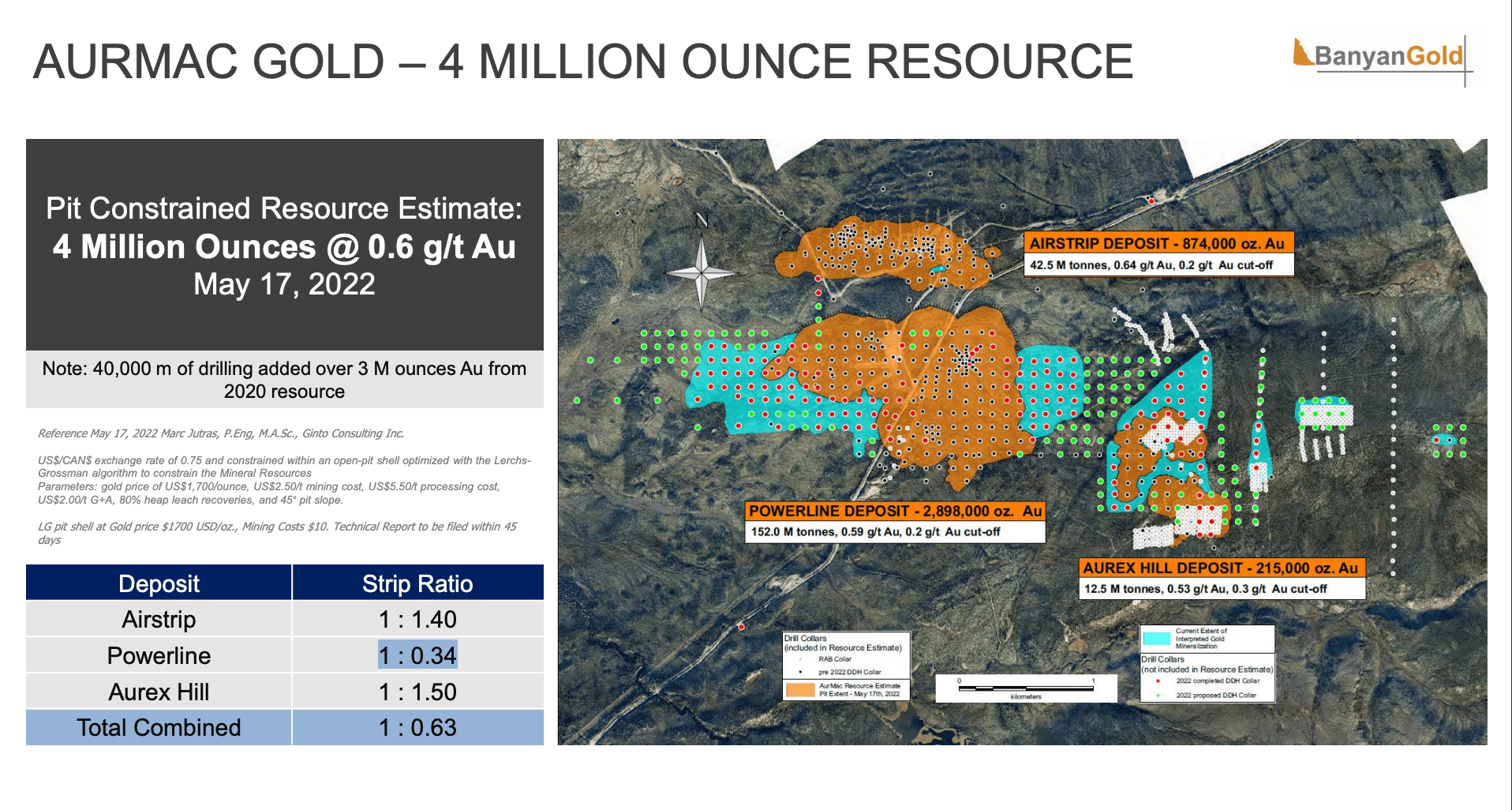Click the "2022 completed DDH Collar" legend entry
This screenshot has width=1512, height=810.
1218,681
